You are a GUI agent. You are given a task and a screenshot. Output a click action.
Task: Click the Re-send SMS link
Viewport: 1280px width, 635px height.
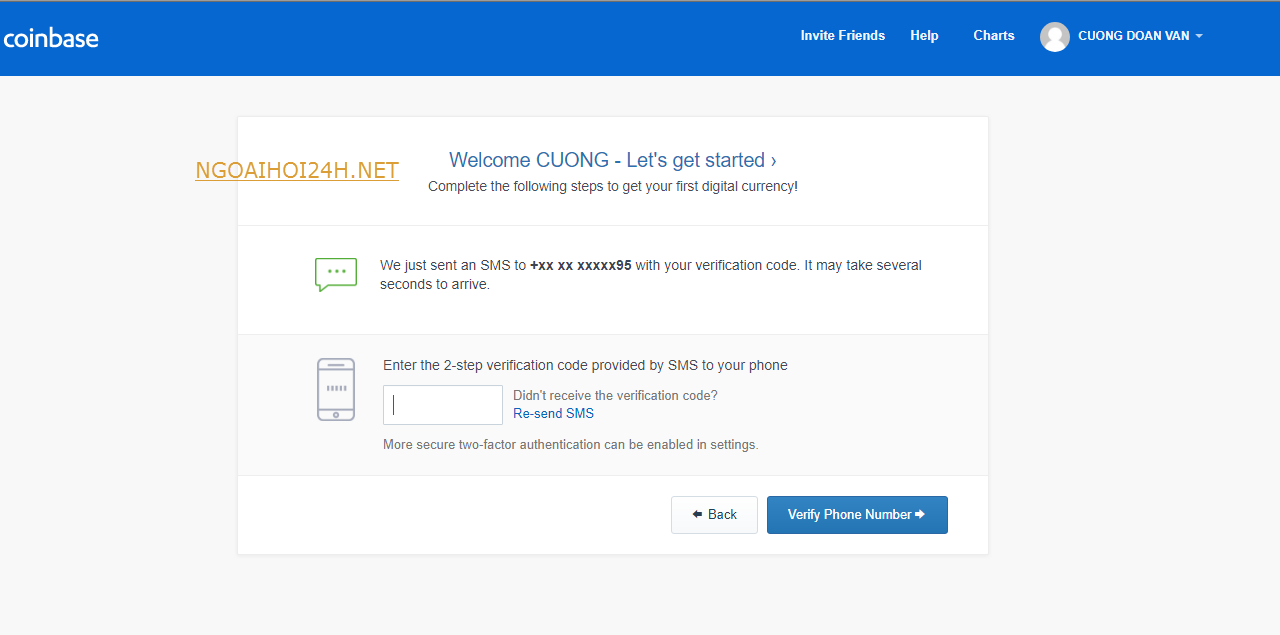(553, 413)
